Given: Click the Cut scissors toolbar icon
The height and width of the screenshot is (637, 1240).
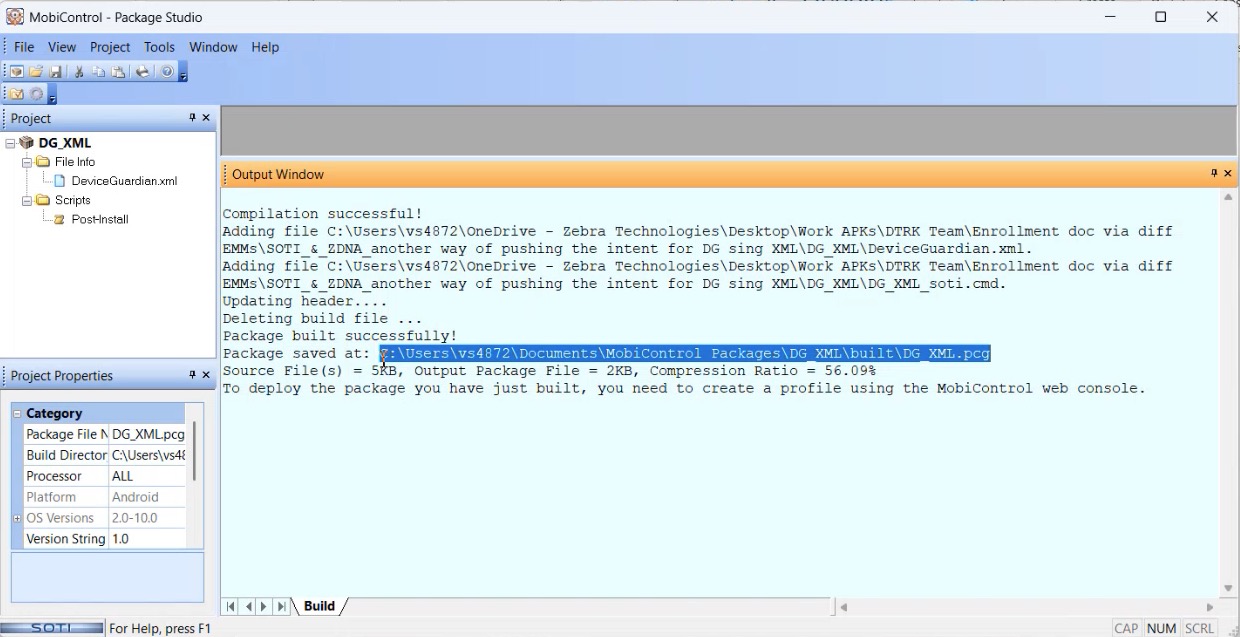Looking at the screenshot, I should click(x=79, y=72).
